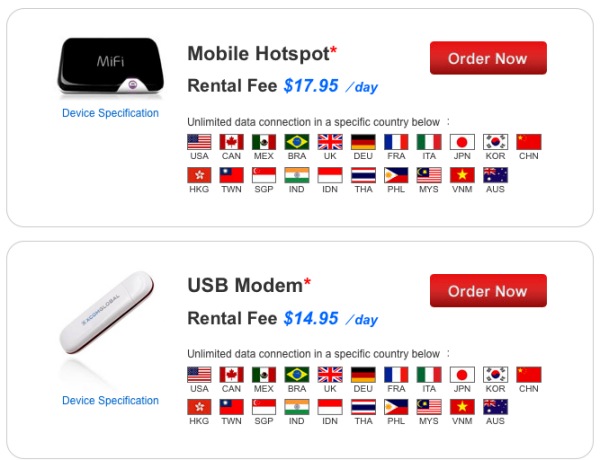
Task: Select Singapore flag under USB Modem
Action: [264, 407]
